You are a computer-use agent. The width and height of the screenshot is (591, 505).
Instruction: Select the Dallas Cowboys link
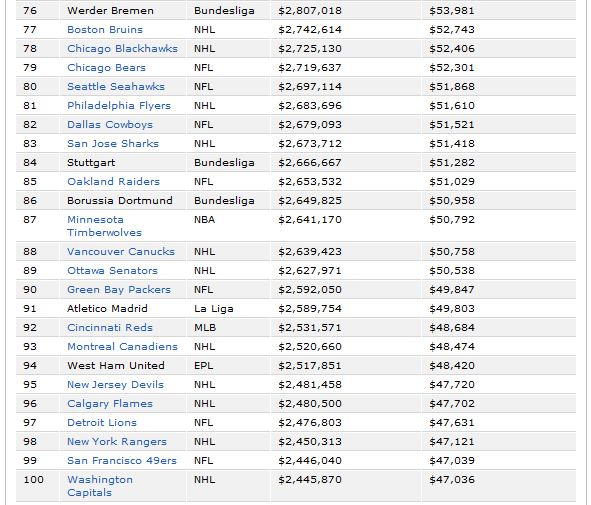click(110, 125)
